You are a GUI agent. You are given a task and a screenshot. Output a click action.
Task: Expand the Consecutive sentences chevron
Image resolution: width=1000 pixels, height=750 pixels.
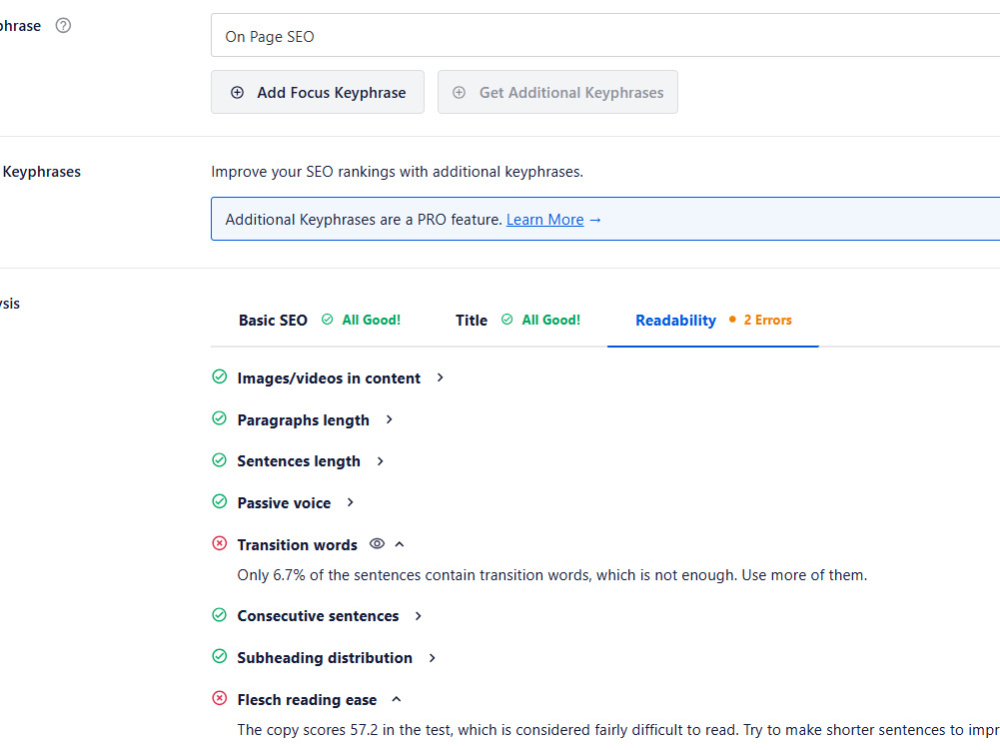418,616
